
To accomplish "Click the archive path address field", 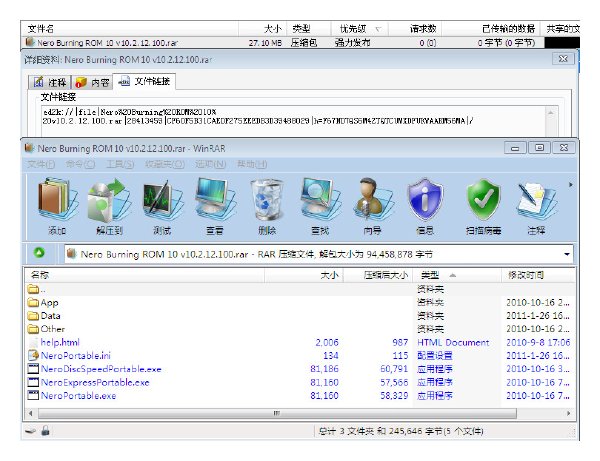I will coord(318,254).
